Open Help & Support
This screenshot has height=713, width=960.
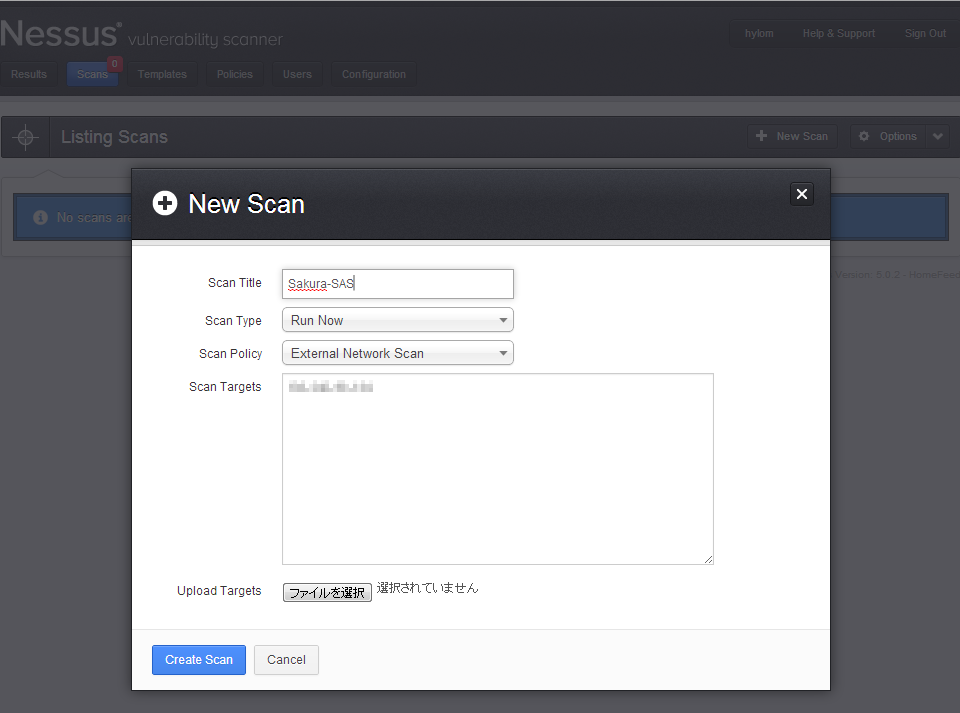tap(839, 34)
